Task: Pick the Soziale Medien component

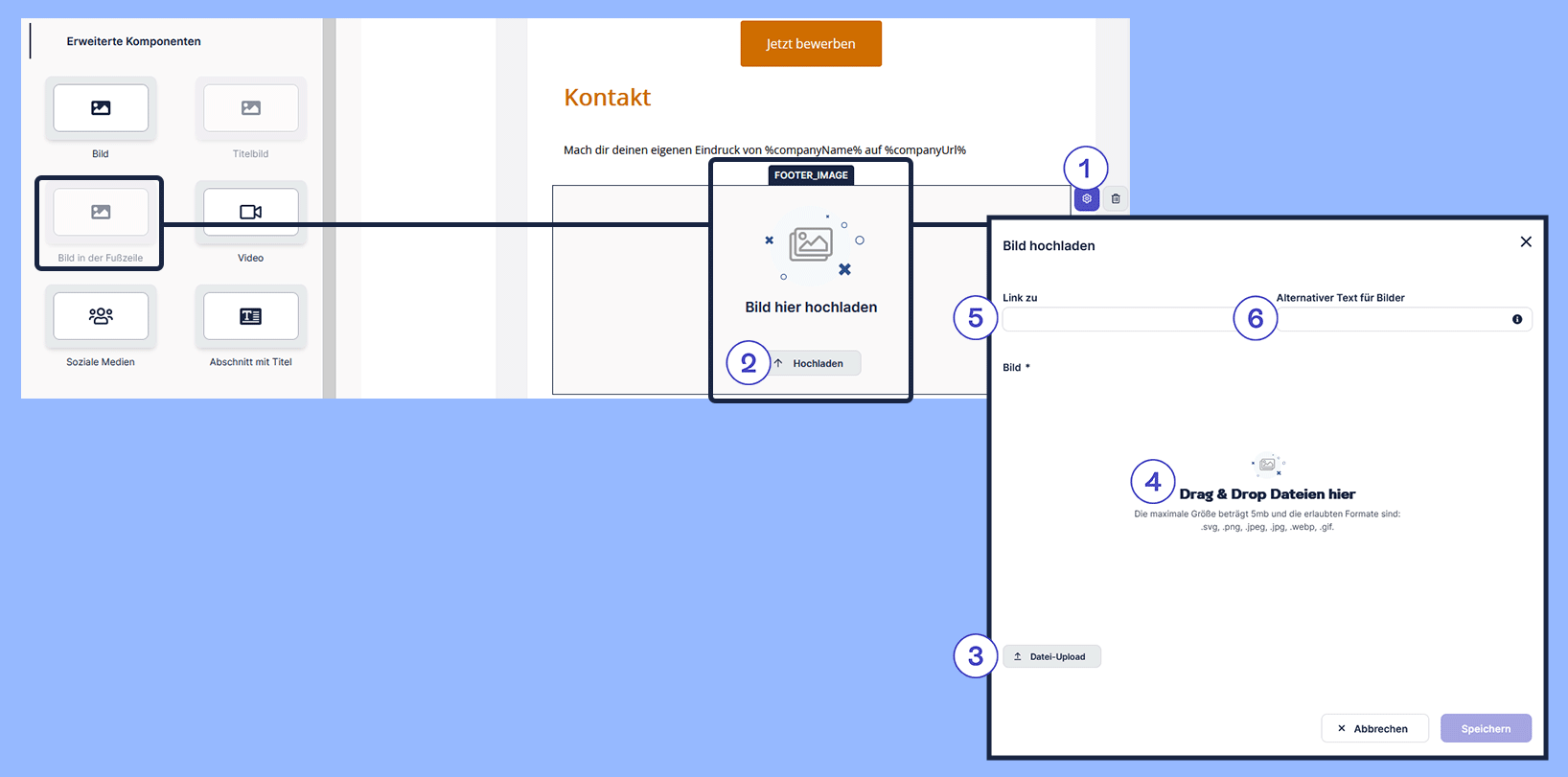Action: coord(101,316)
